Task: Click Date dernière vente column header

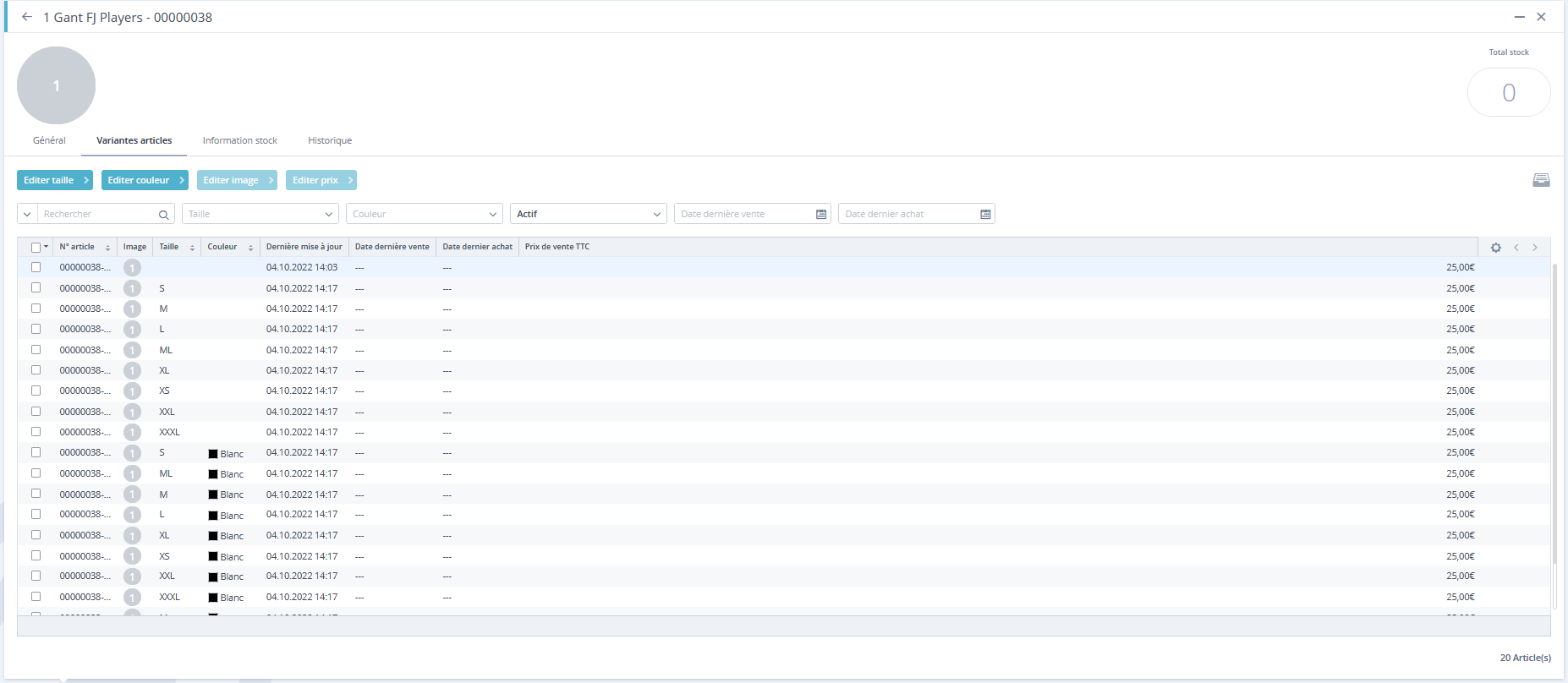Action: (392, 247)
